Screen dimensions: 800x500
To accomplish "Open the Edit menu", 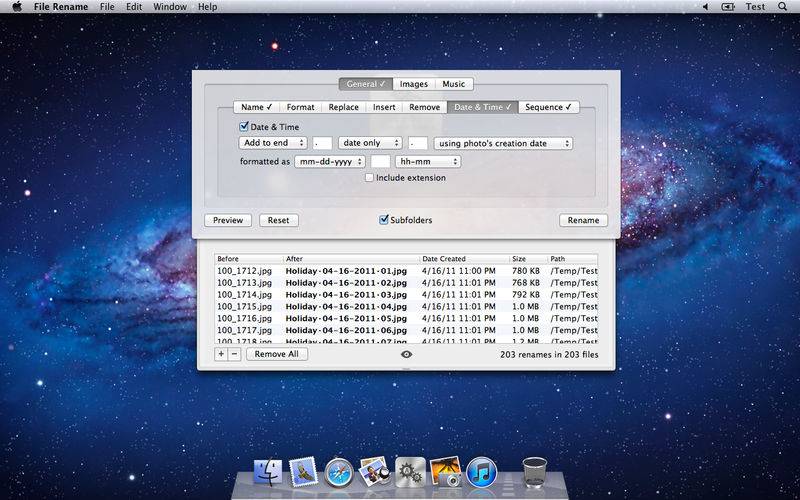I will coord(134,7).
